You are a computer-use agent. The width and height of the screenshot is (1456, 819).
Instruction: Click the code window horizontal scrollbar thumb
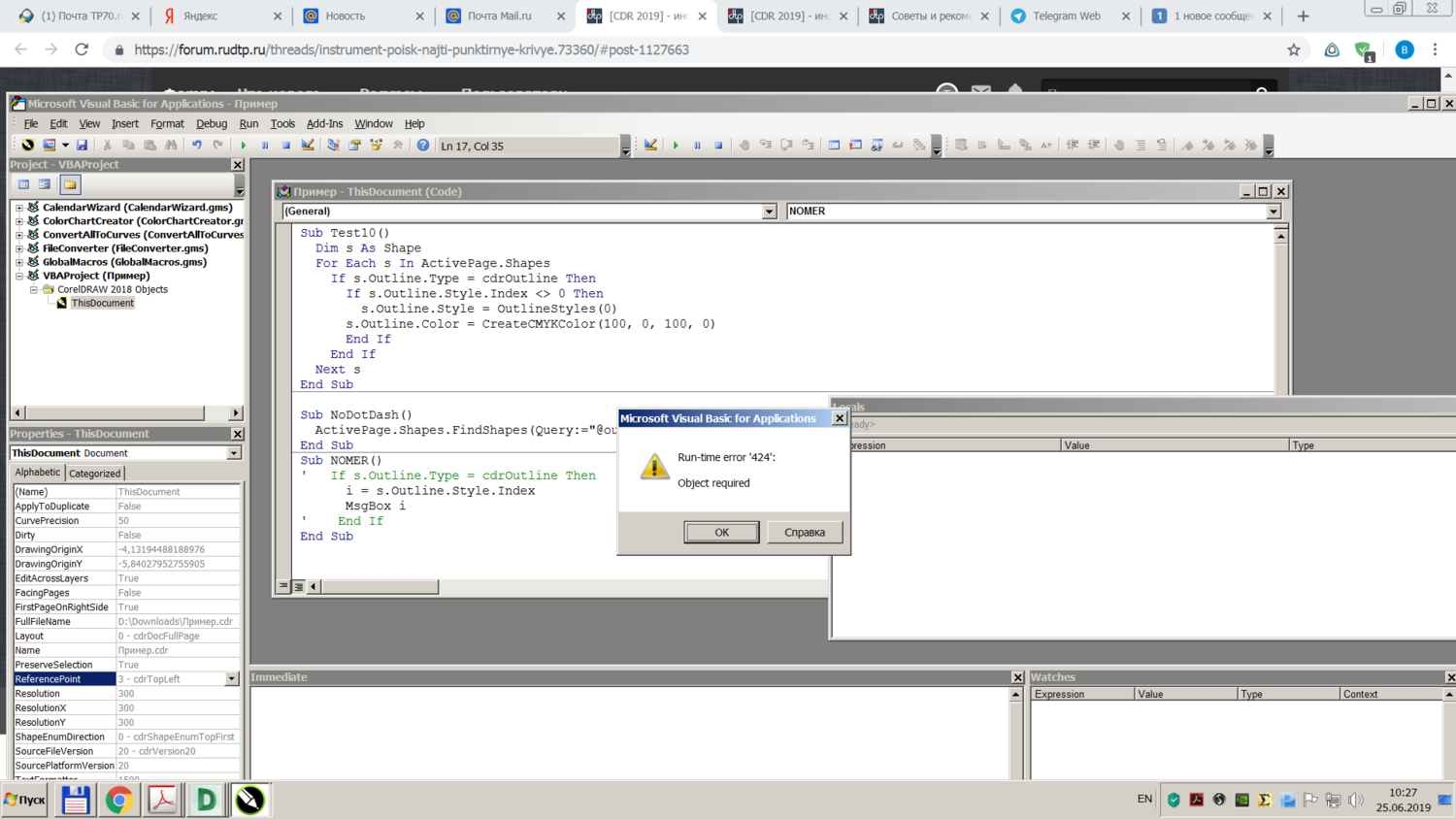[380, 586]
